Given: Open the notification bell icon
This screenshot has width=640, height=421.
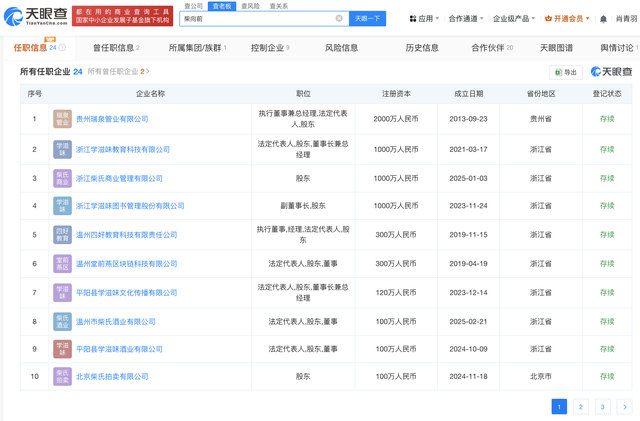Looking at the screenshot, I should pyautogui.click(x=603, y=19).
